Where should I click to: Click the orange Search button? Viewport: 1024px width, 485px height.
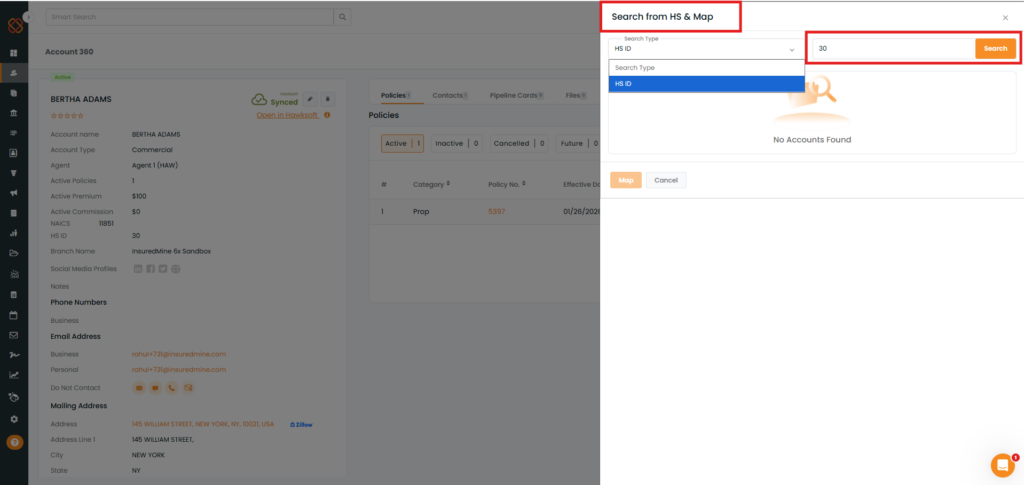click(995, 48)
